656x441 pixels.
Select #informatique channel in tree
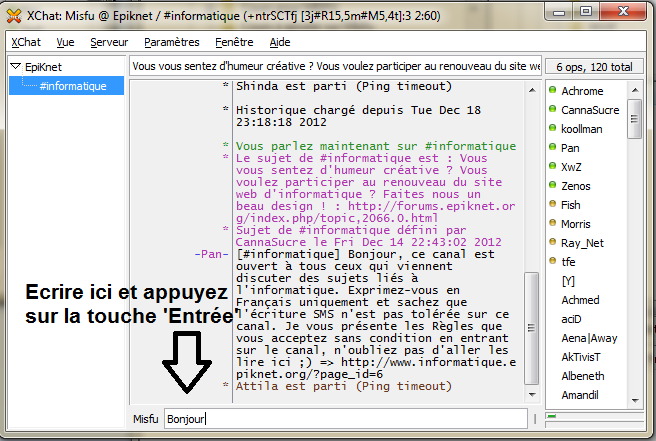tap(73, 86)
